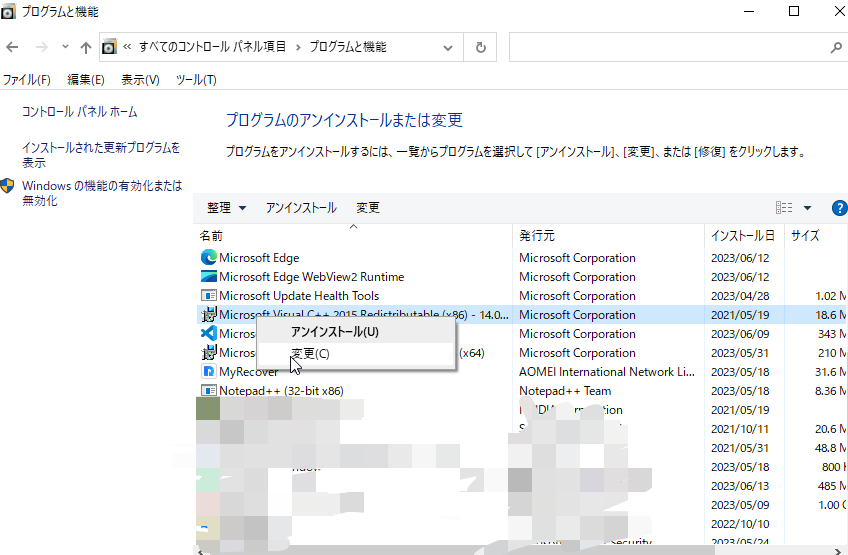Select Microsoft Update Health Tools entry

click(x=299, y=295)
